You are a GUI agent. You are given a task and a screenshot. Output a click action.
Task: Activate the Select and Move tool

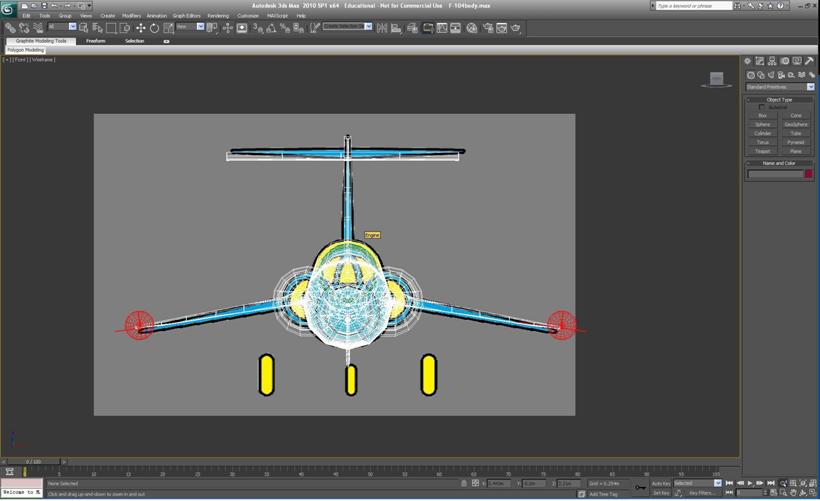pos(141,28)
